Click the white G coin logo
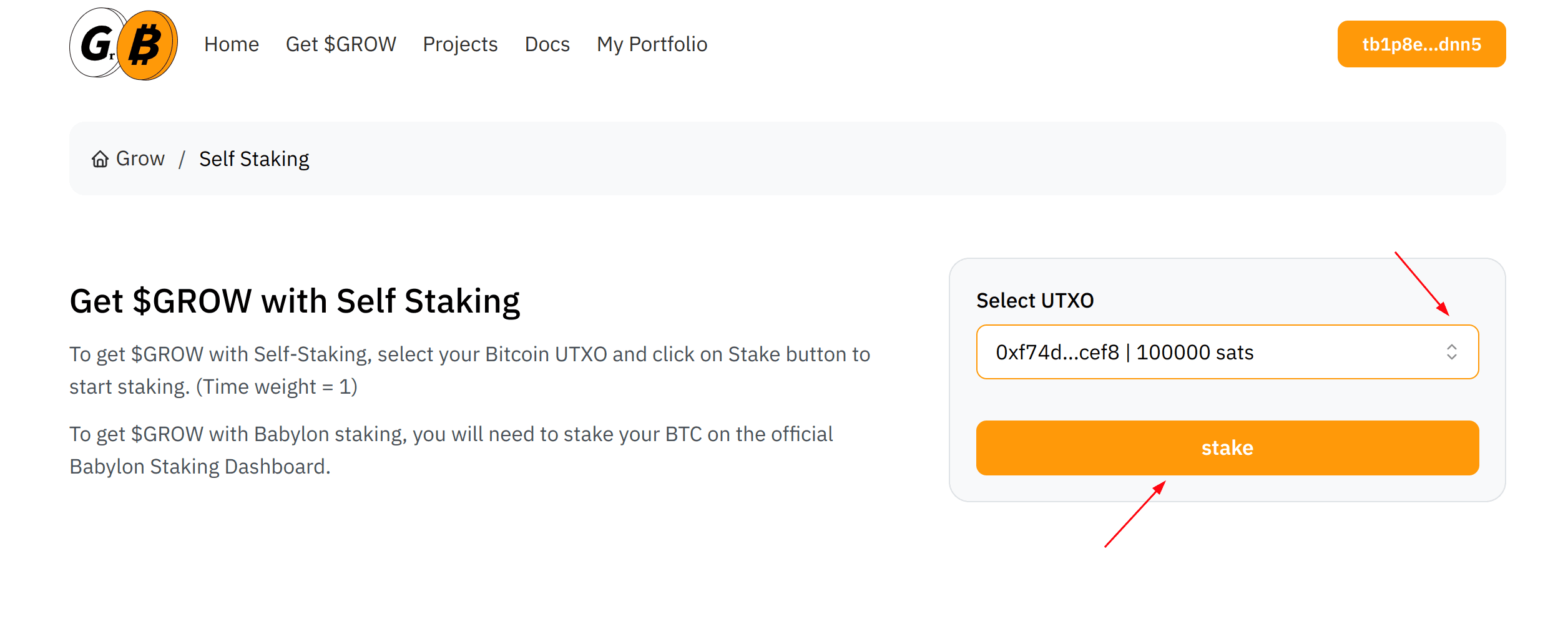The height and width of the screenshot is (642, 1568). pos(96,44)
